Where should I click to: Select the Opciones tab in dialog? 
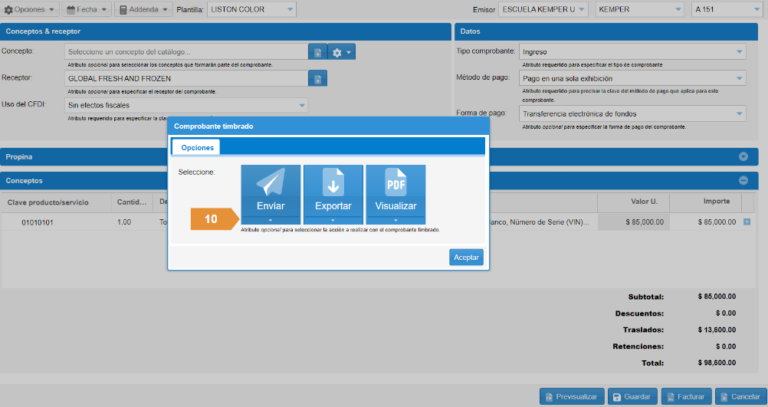(196, 147)
